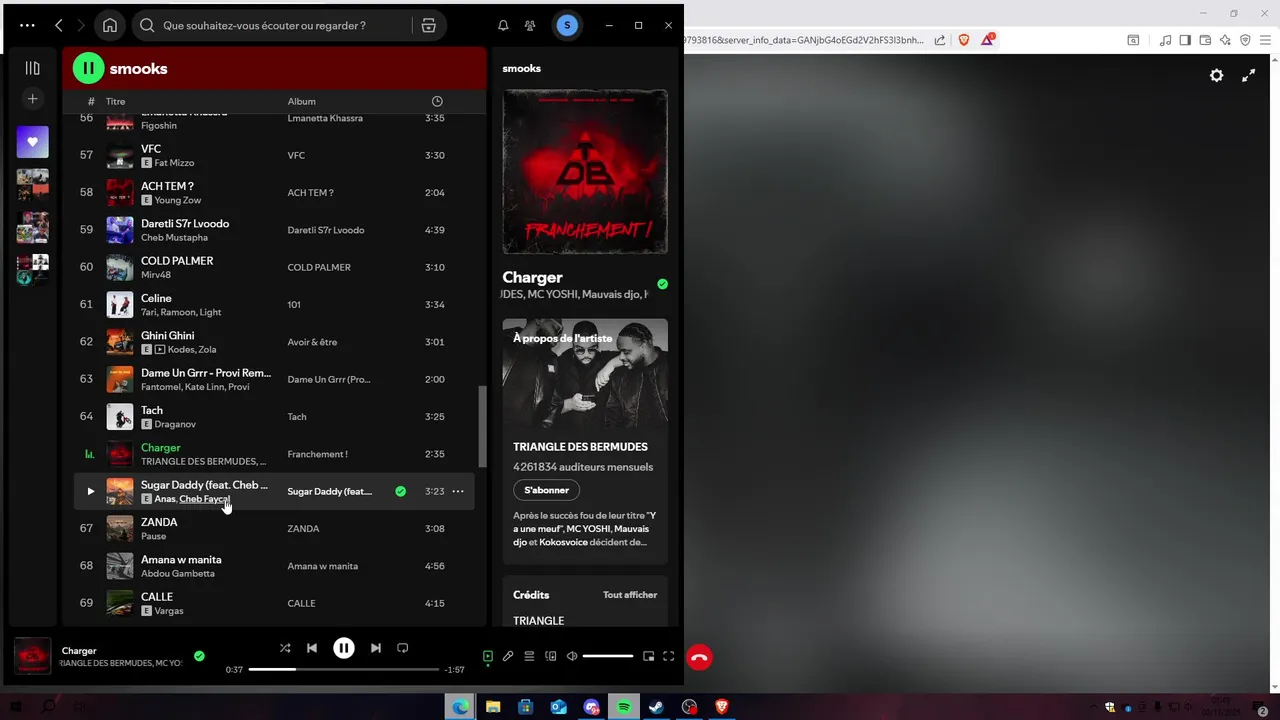Open Connect to a device icon
The width and height of the screenshot is (1280, 720).
(x=550, y=656)
